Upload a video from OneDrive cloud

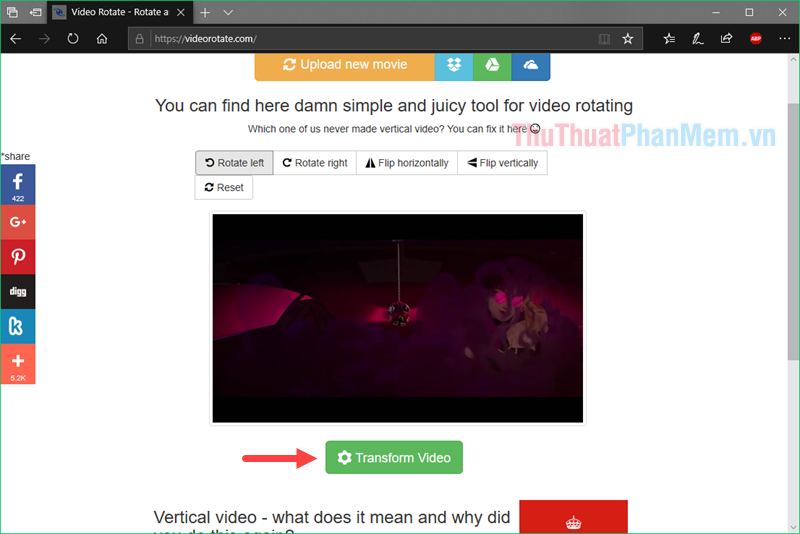(x=531, y=65)
